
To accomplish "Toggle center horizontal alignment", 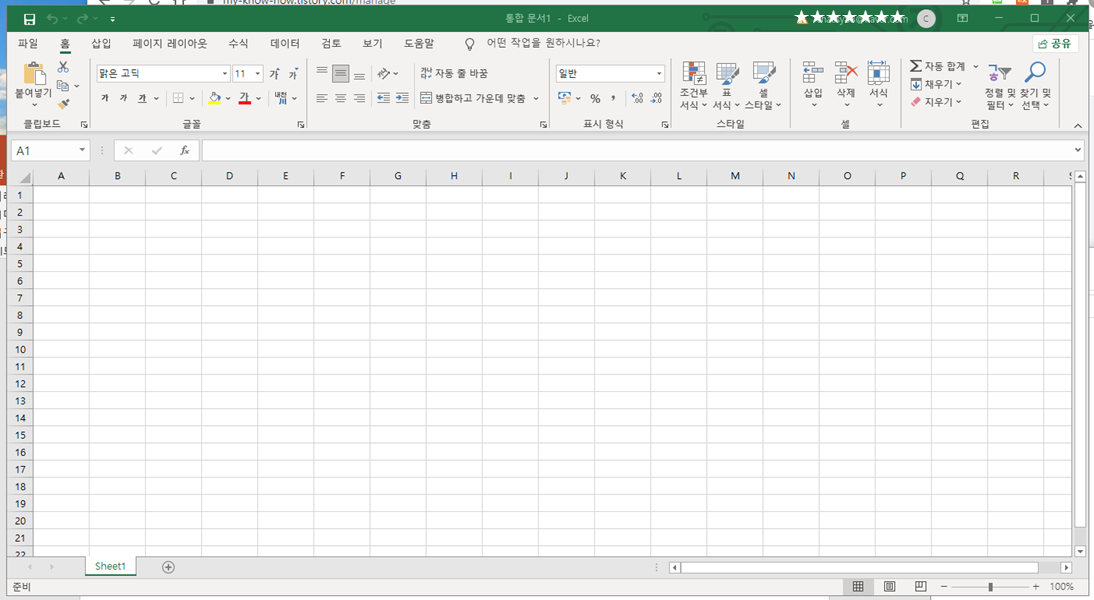I will pyautogui.click(x=340, y=98).
